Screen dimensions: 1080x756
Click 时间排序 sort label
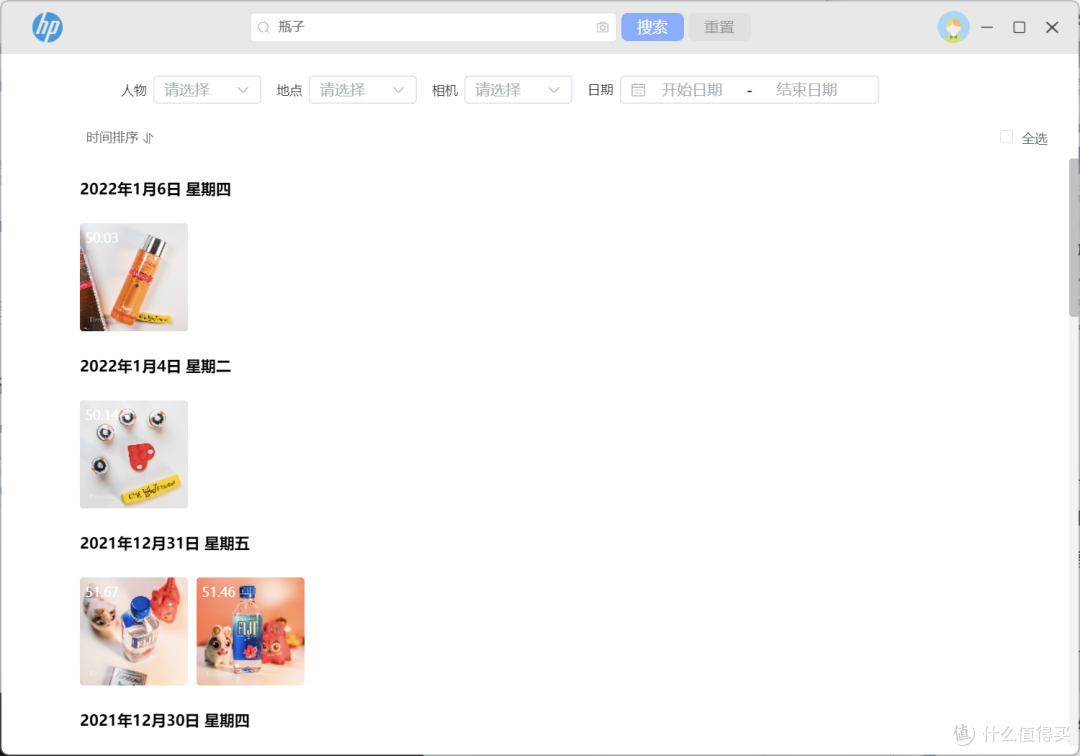tap(112, 138)
